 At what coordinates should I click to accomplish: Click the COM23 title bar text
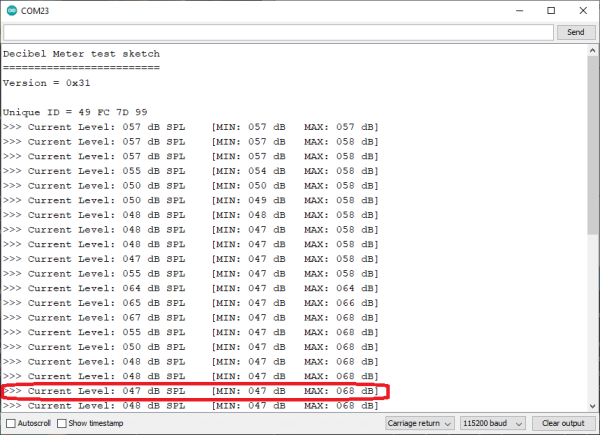(x=37, y=11)
